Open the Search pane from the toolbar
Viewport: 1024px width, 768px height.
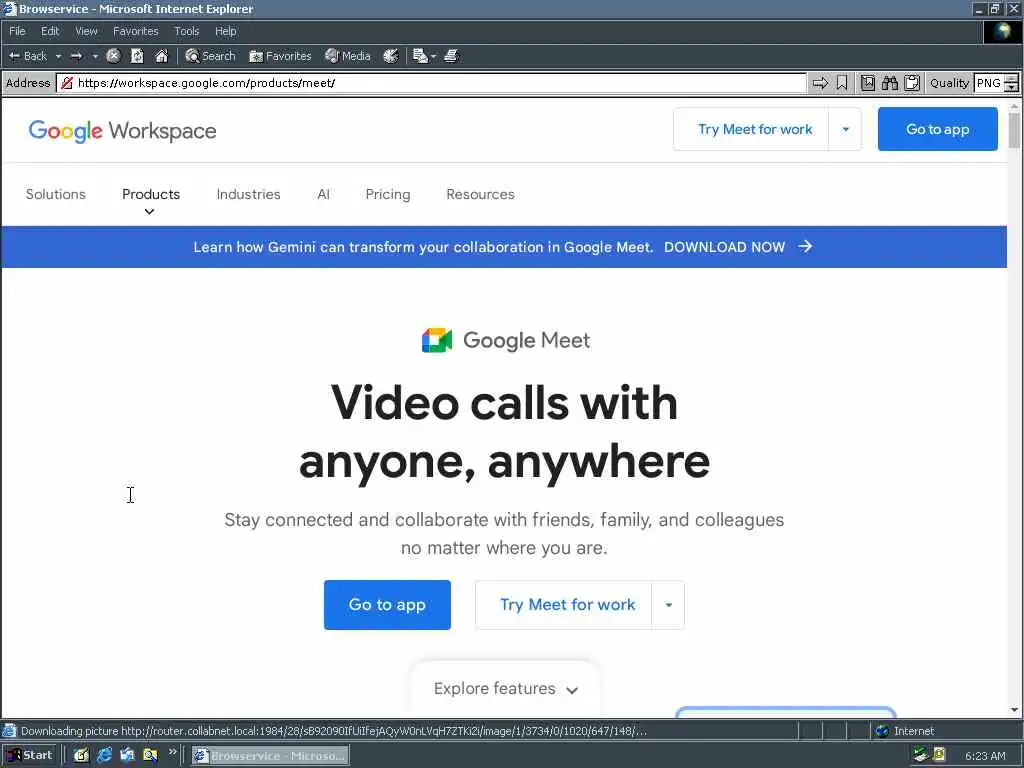coord(210,56)
